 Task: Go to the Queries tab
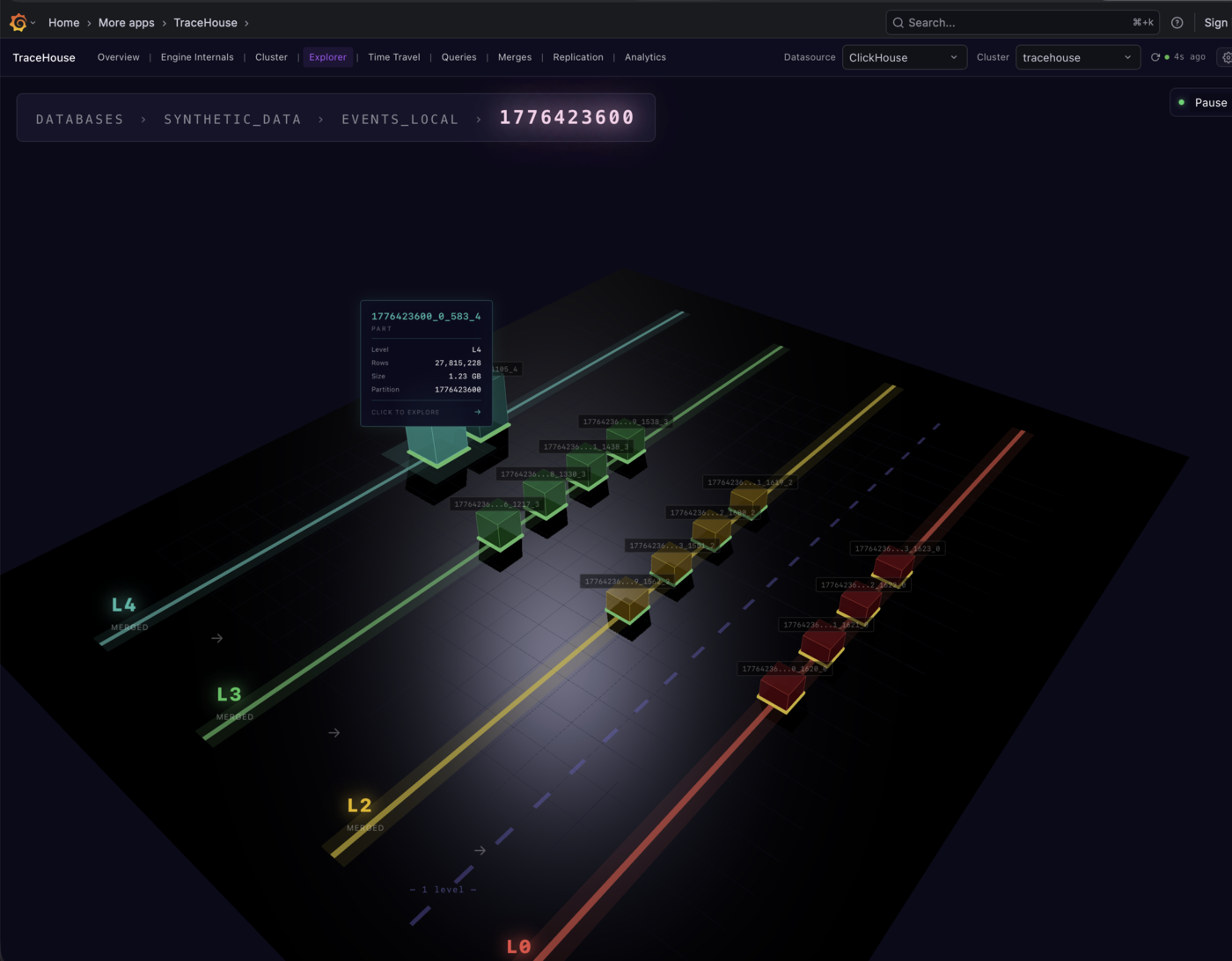[458, 57]
